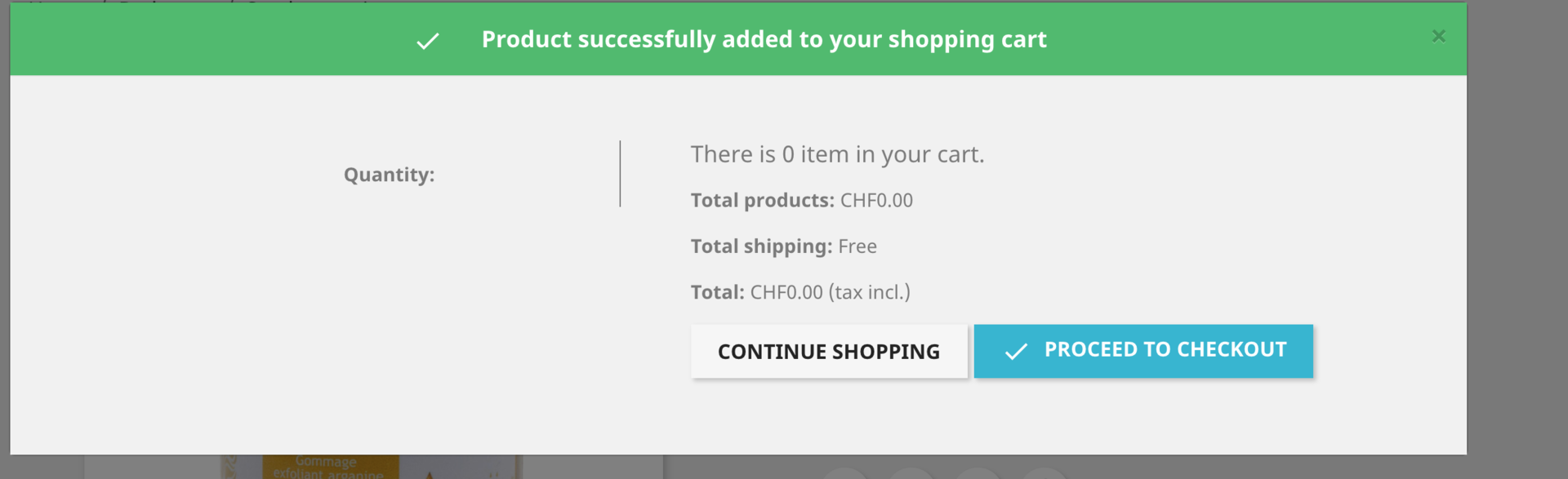
Task: Click the "Total:" label above the buttons
Action: (717, 292)
